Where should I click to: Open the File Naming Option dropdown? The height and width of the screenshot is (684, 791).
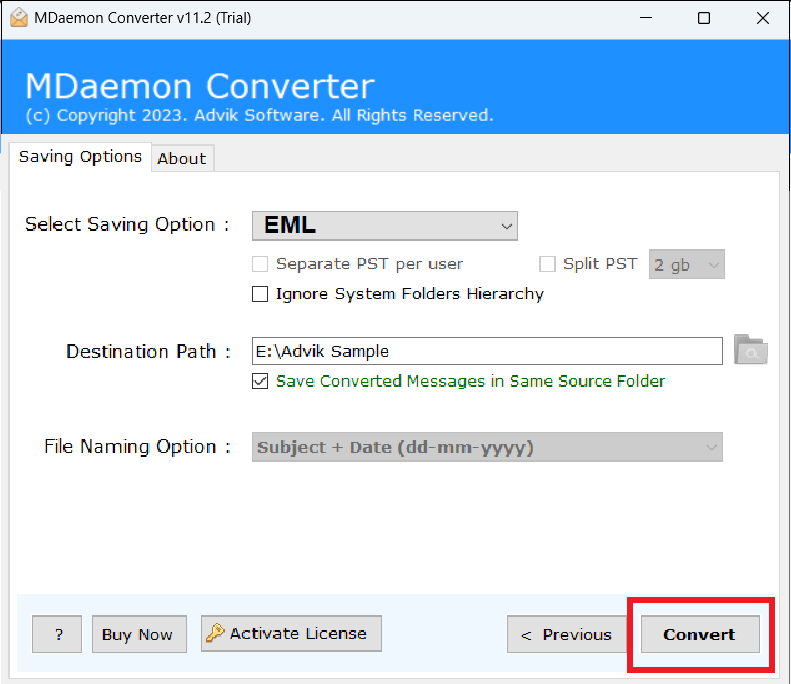point(487,447)
